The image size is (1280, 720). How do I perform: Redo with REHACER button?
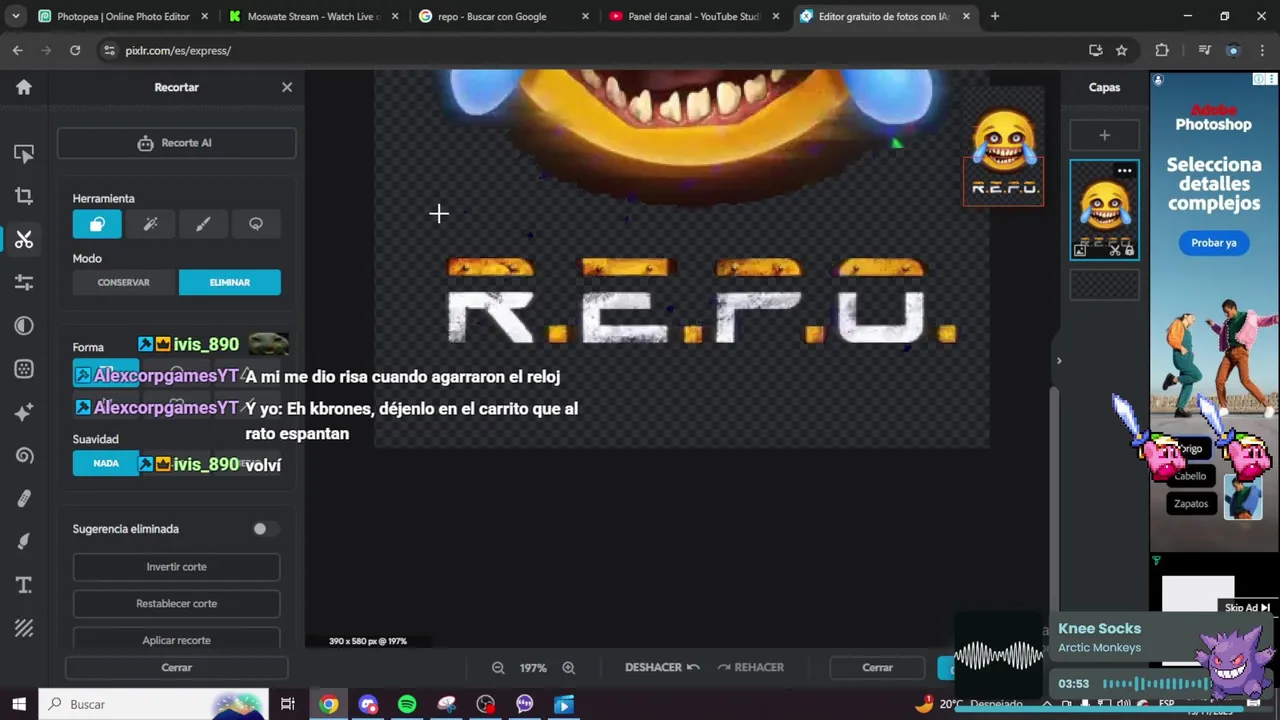point(751,667)
